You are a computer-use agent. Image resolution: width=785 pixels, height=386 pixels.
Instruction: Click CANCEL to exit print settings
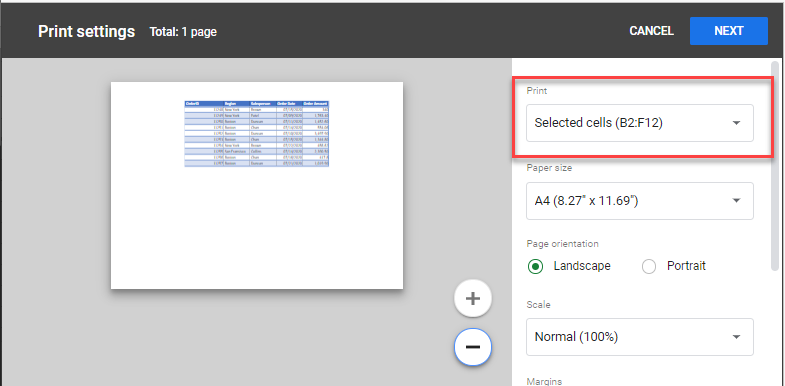[x=651, y=31]
